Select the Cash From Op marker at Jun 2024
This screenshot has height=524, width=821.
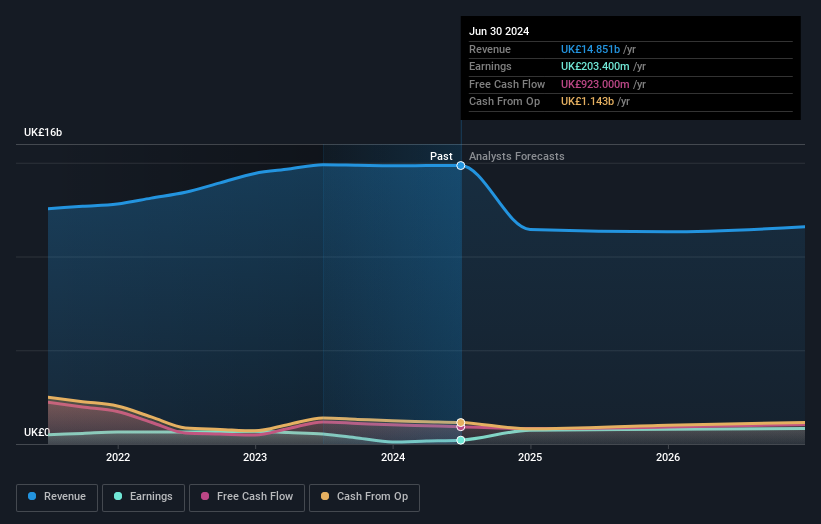[x=461, y=422]
